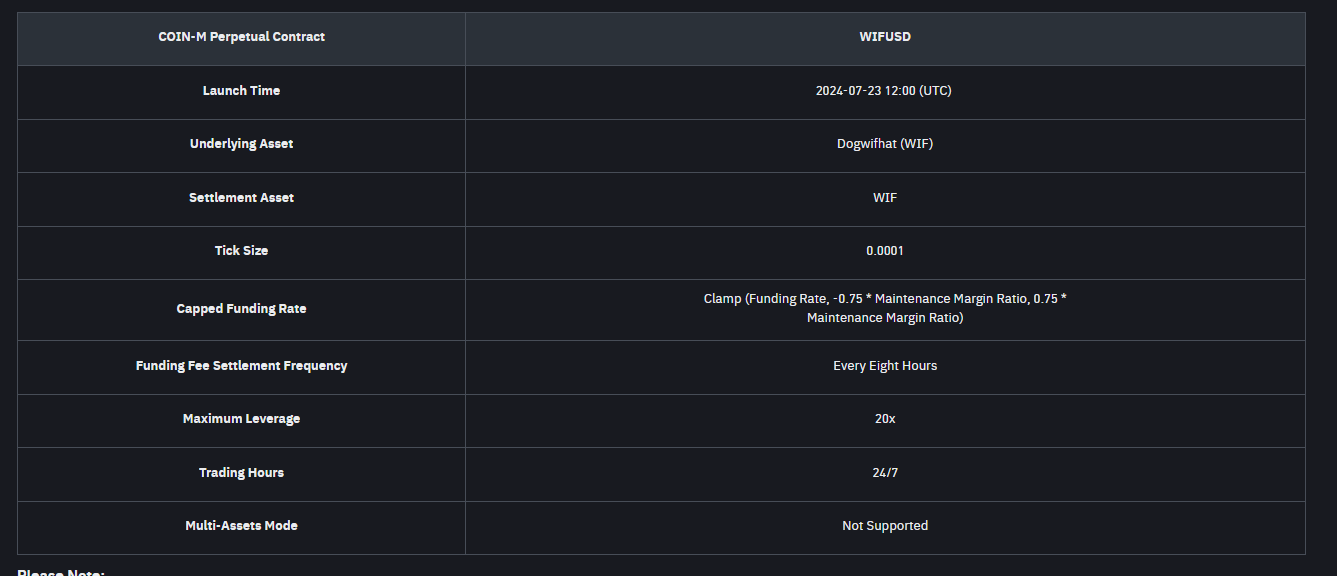This screenshot has height=576, width=1337.
Task: Select the Not Supported cell text
Action: point(885,526)
